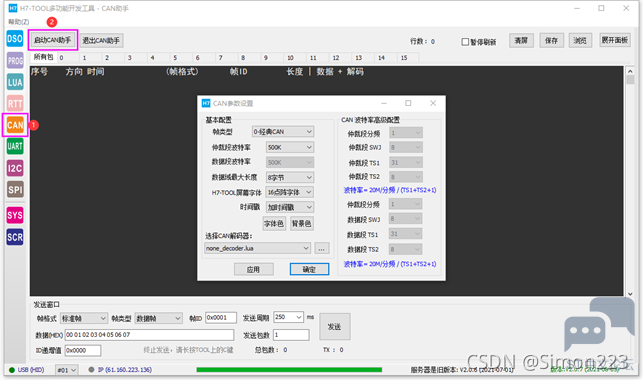Open the H7-TOOL屏幕字体 dropdown

(290, 192)
